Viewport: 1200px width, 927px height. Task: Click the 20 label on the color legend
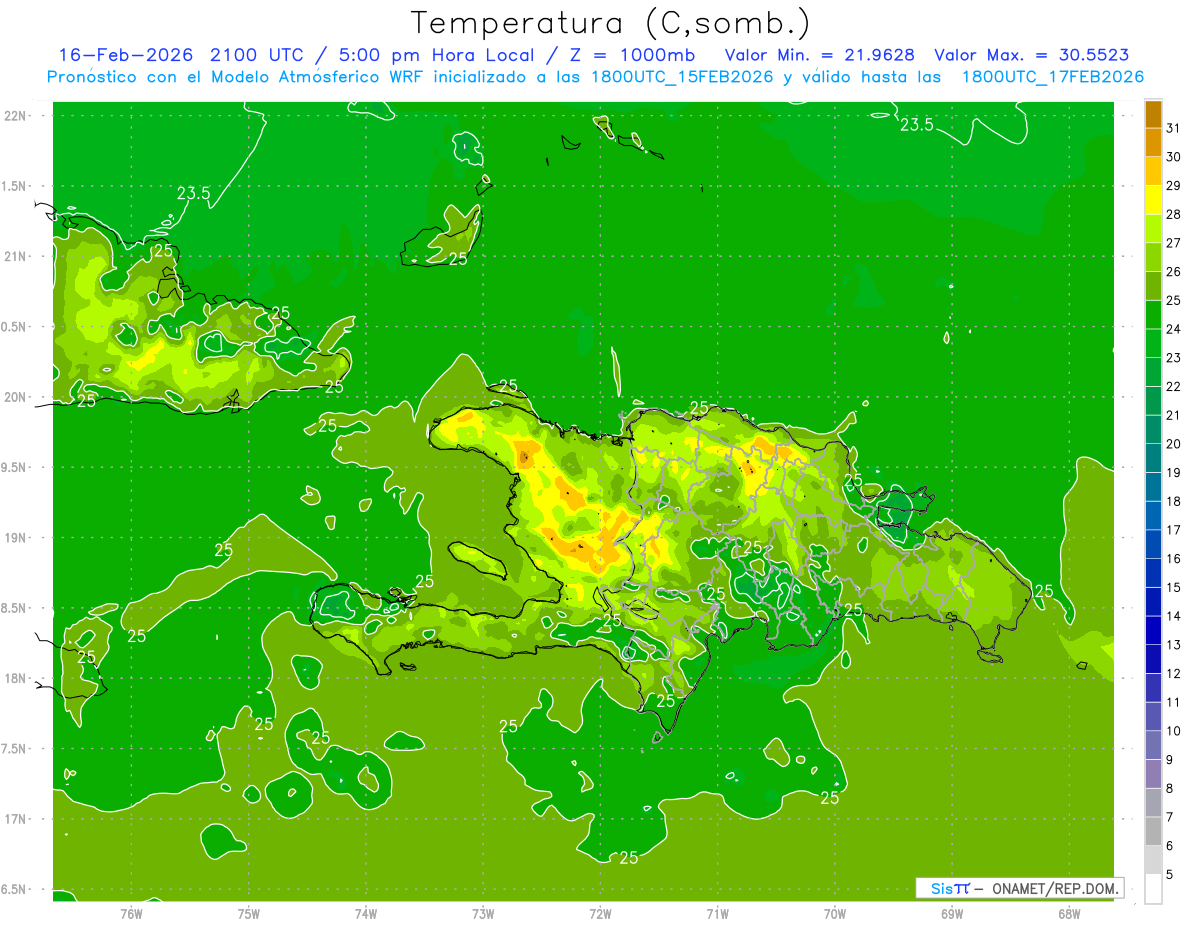[x=1173, y=444]
